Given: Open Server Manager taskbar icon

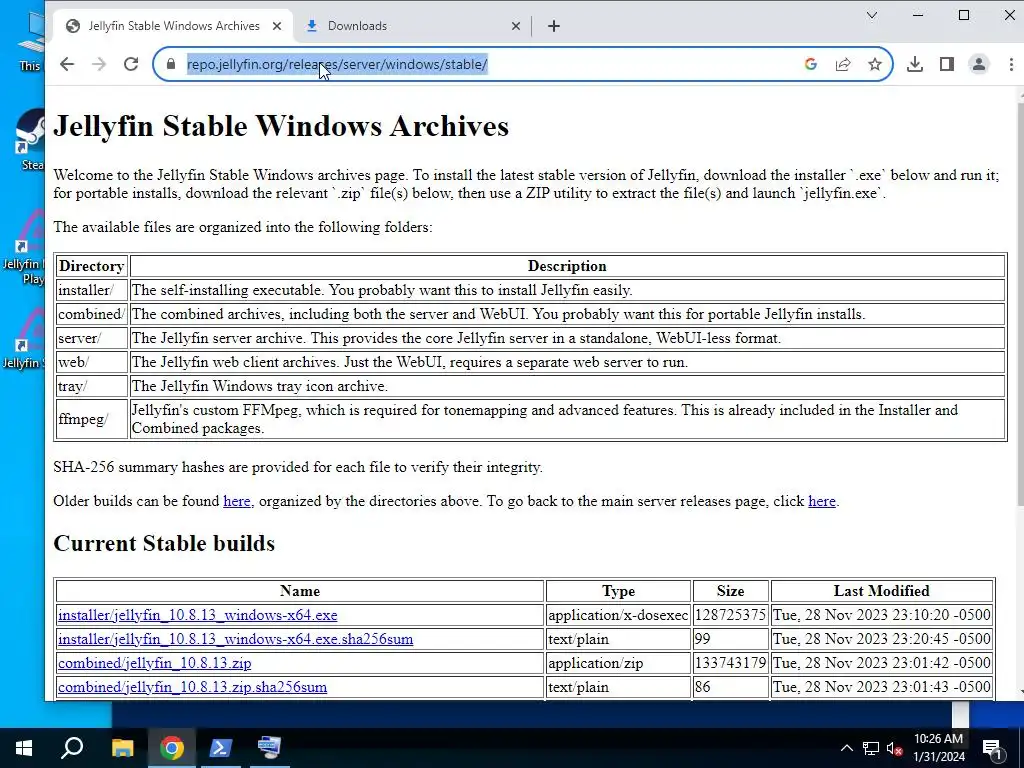Looking at the screenshot, I should pyautogui.click(x=269, y=748).
